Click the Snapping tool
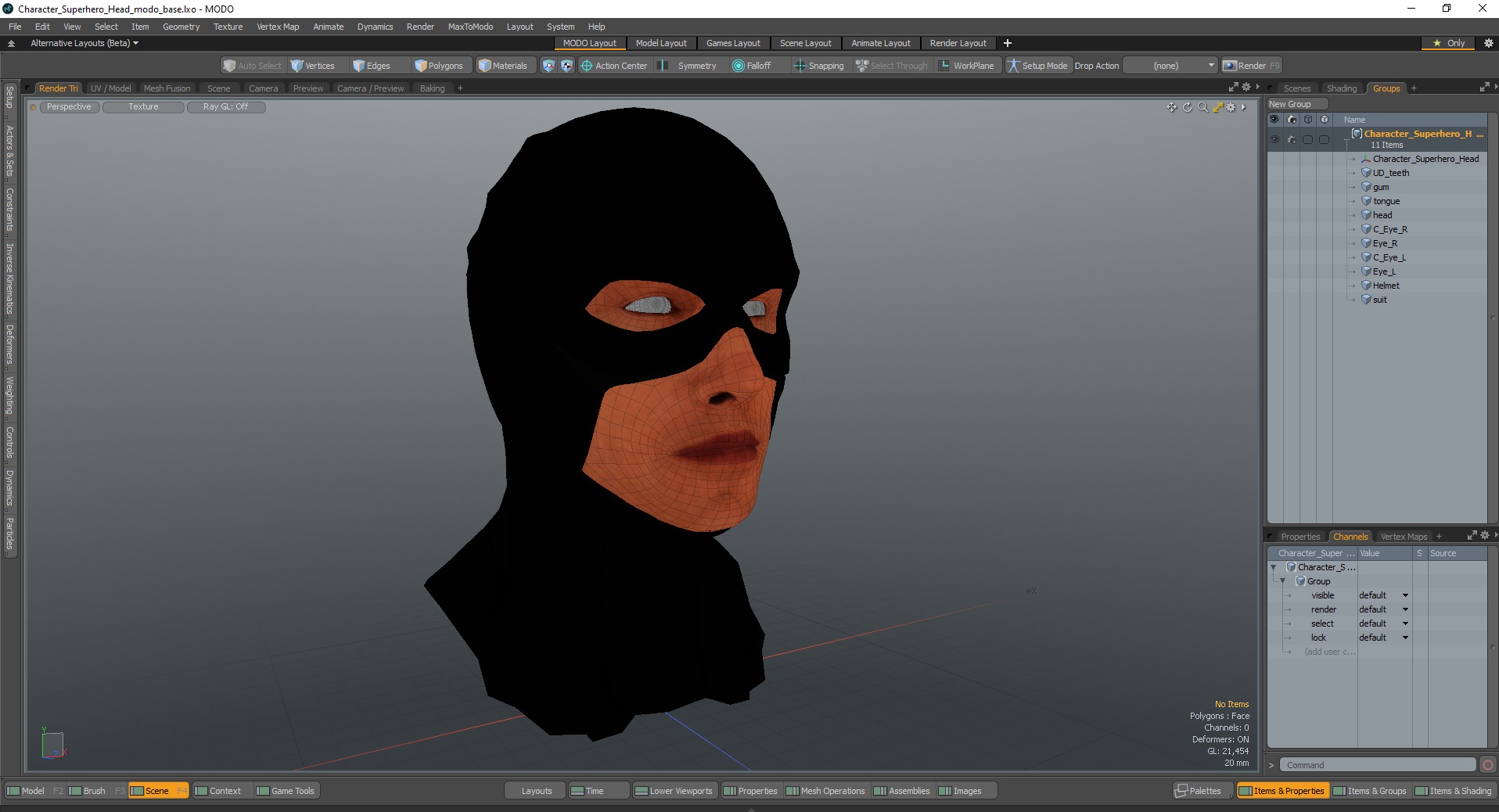Viewport: 1499px width, 812px height. coord(819,66)
